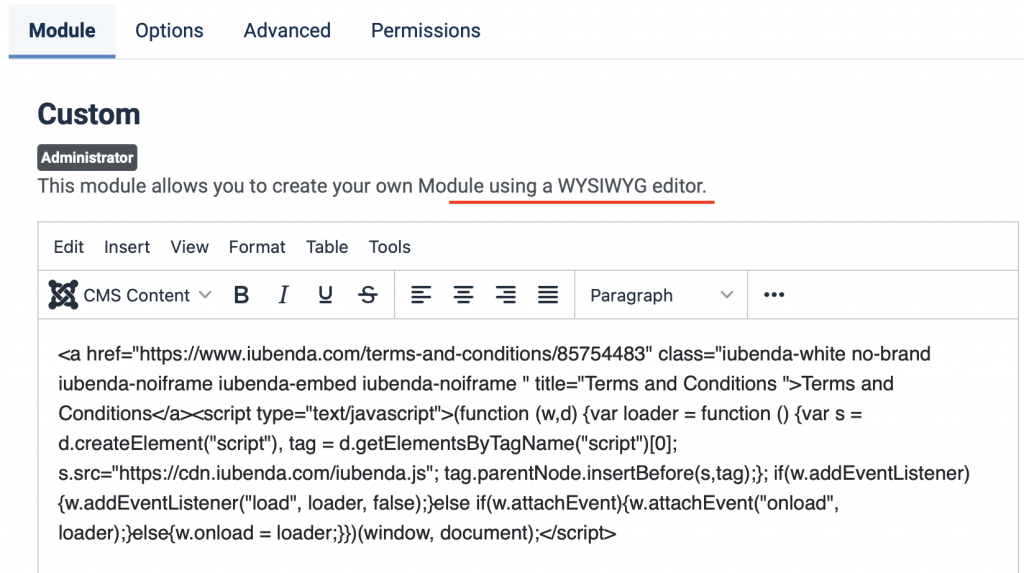Switch to the Options tab
Viewport: 1024px width, 573px height.
169,31
